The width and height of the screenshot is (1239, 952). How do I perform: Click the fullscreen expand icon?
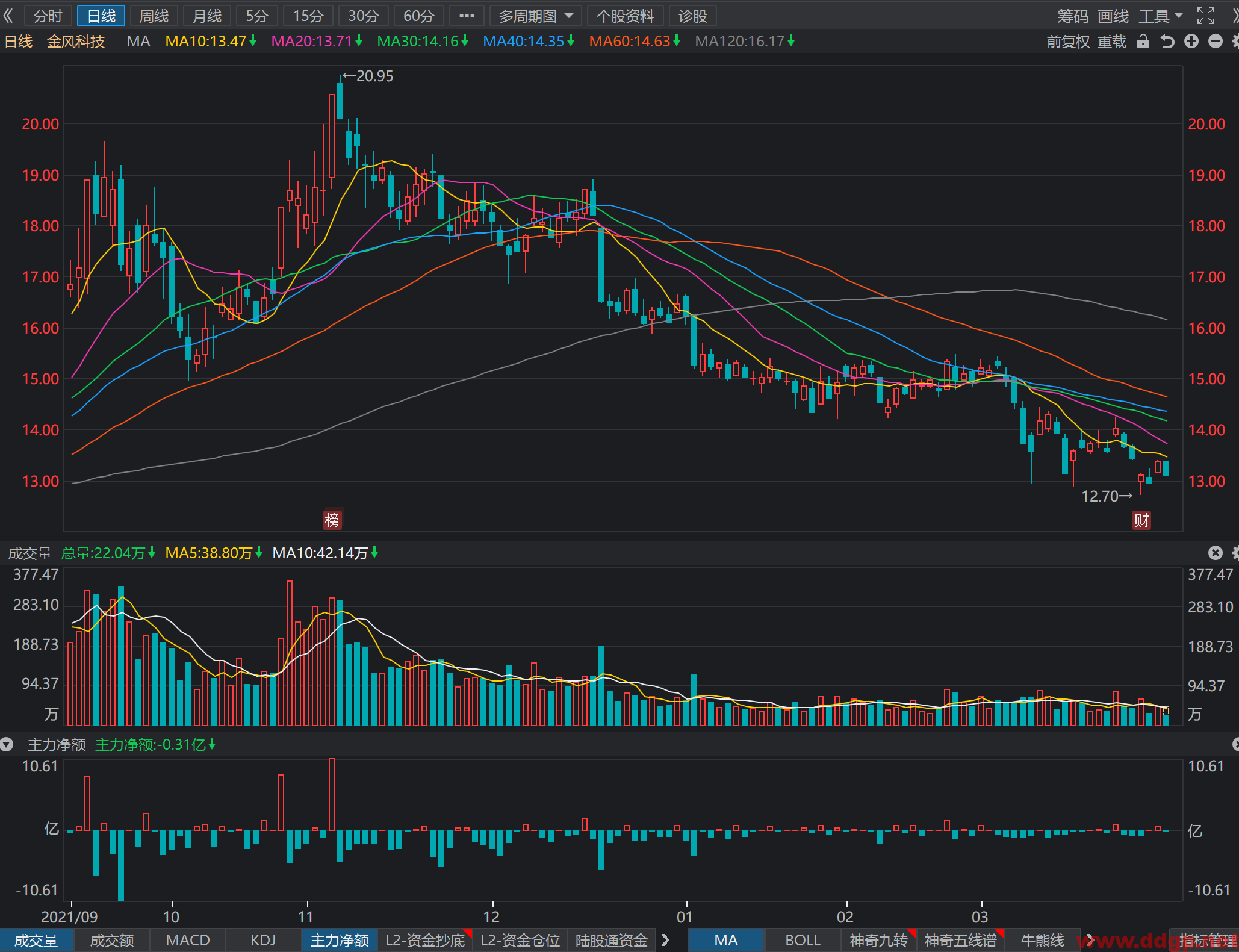1205,16
